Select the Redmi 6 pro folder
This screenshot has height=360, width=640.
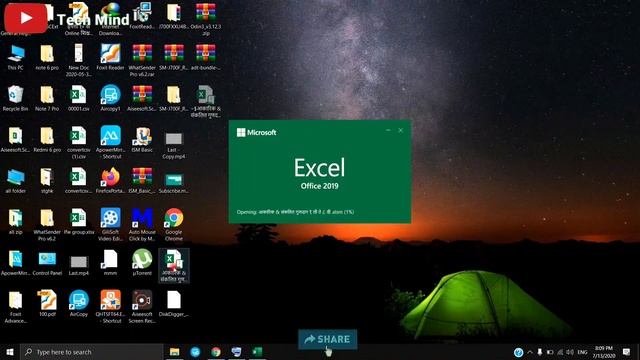(x=47, y=140)
